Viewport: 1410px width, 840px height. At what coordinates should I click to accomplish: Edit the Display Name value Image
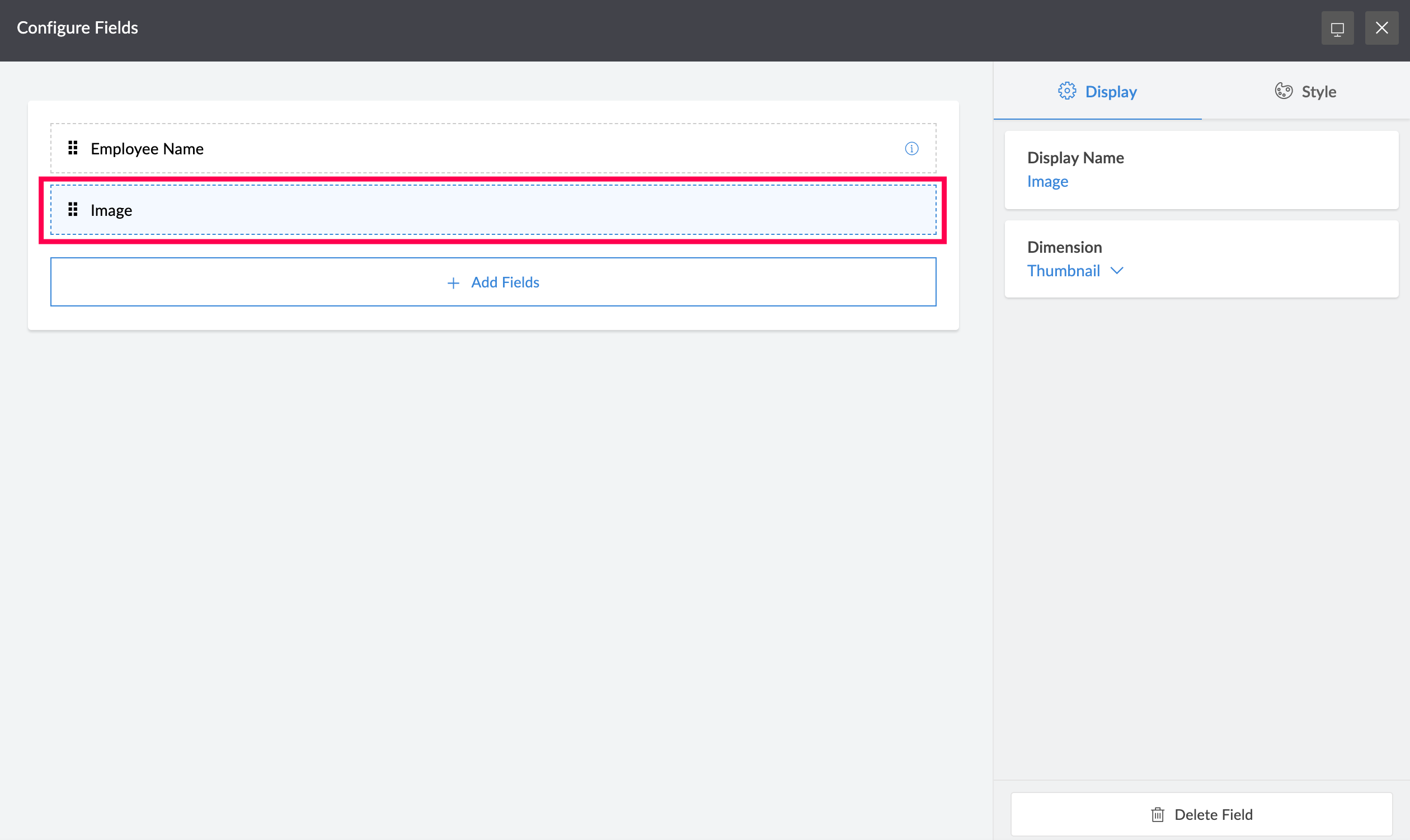(x=1047, y=181)
